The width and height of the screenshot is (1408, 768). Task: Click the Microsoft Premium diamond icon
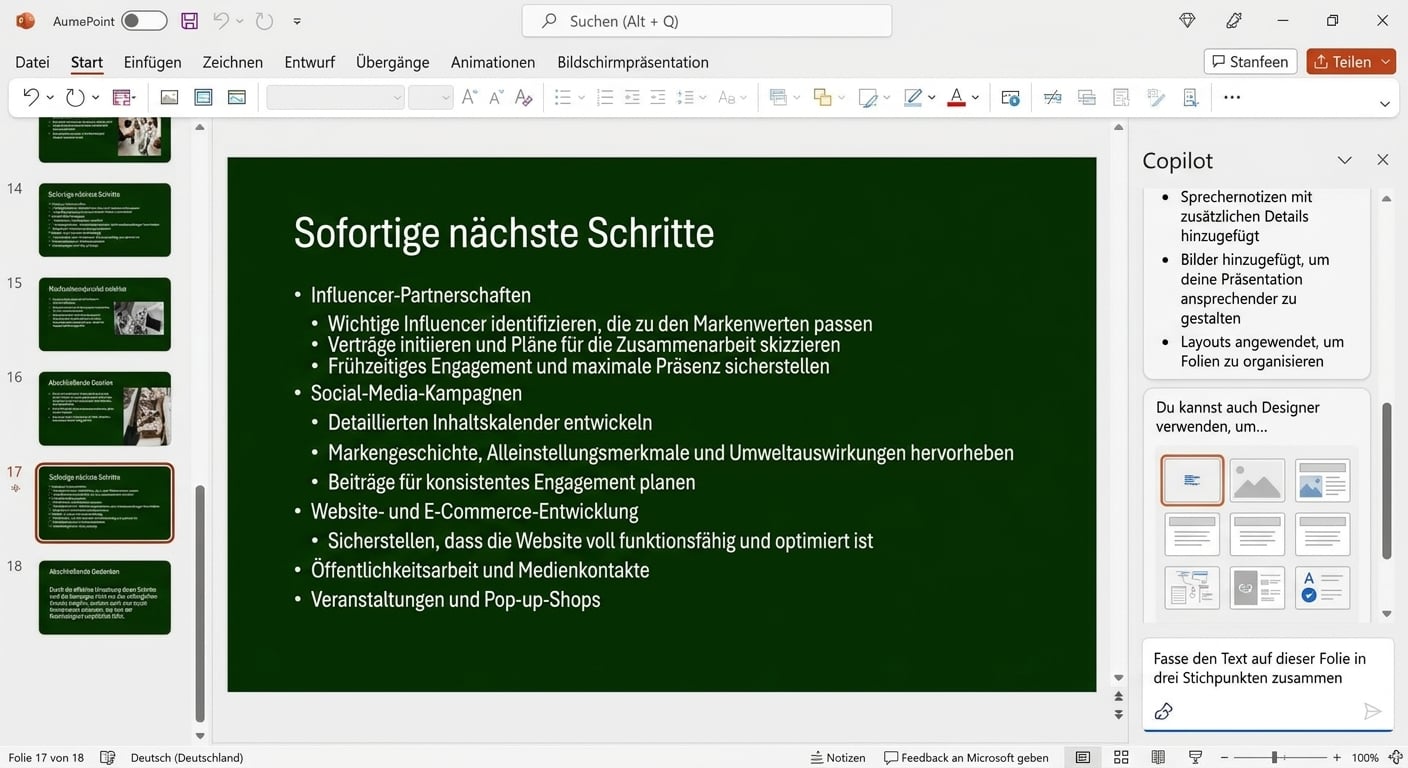click(x=1187, y=21)
